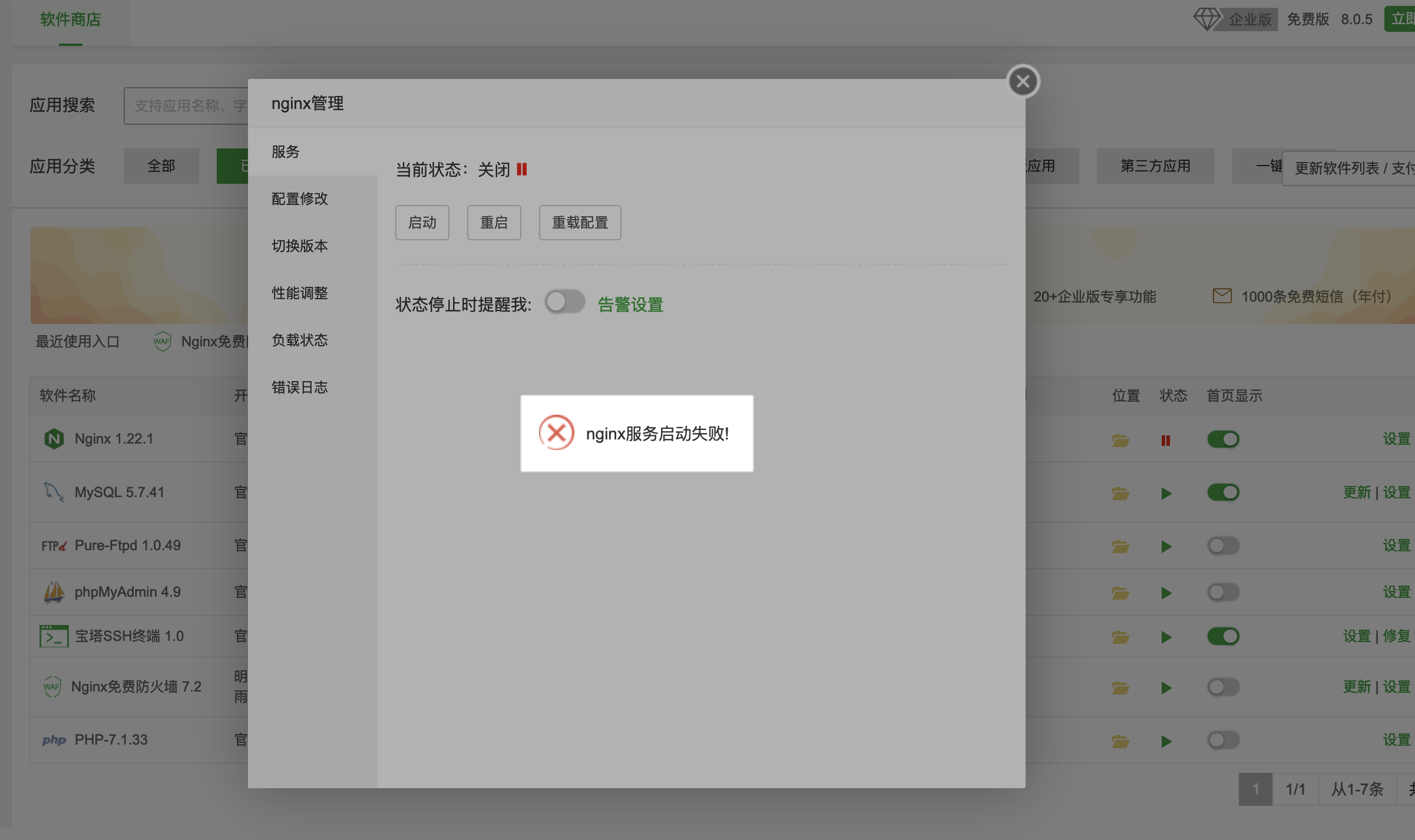The height and width of the screenshot is (840, 1415).
Task: Open folder location for 宝塔SSH终端
Action: click(x=1120, y=637)
